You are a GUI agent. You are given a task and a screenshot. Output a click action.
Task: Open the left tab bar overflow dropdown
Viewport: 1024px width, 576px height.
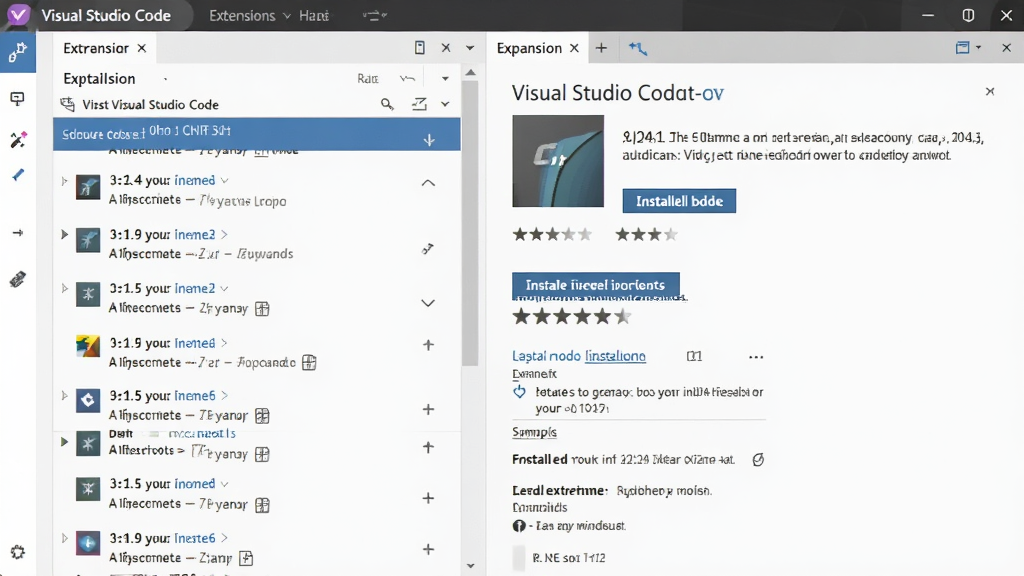click(x=470, y=48)
